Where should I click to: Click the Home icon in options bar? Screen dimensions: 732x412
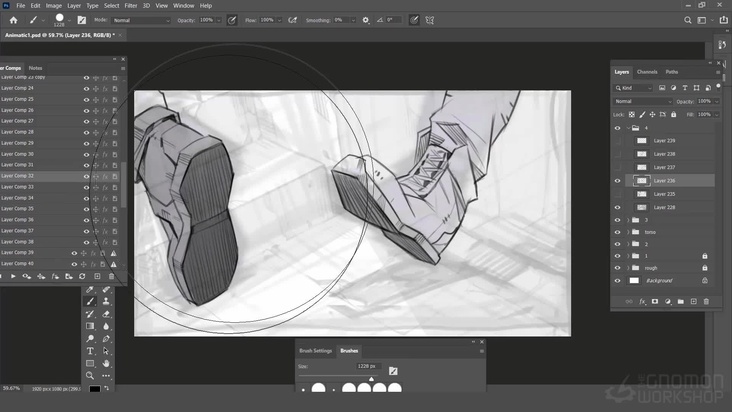tap(13, 20)
